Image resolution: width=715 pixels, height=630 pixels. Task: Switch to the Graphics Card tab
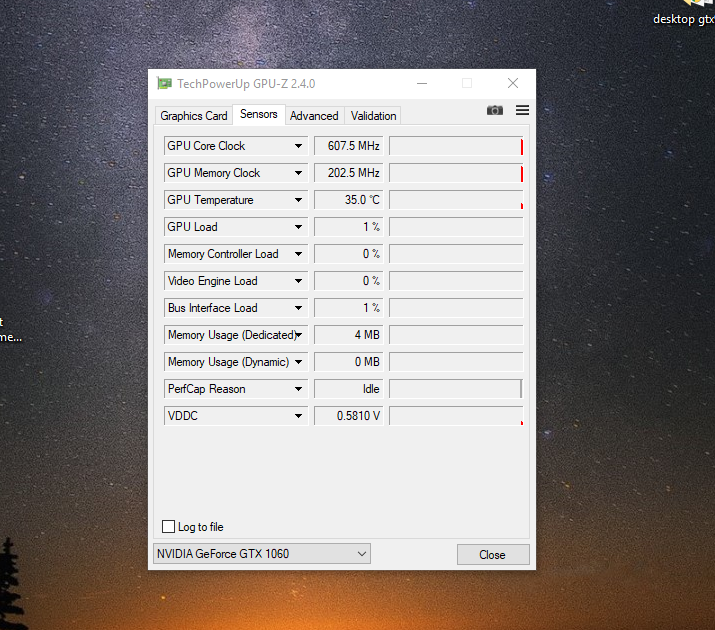click(194, 116)
